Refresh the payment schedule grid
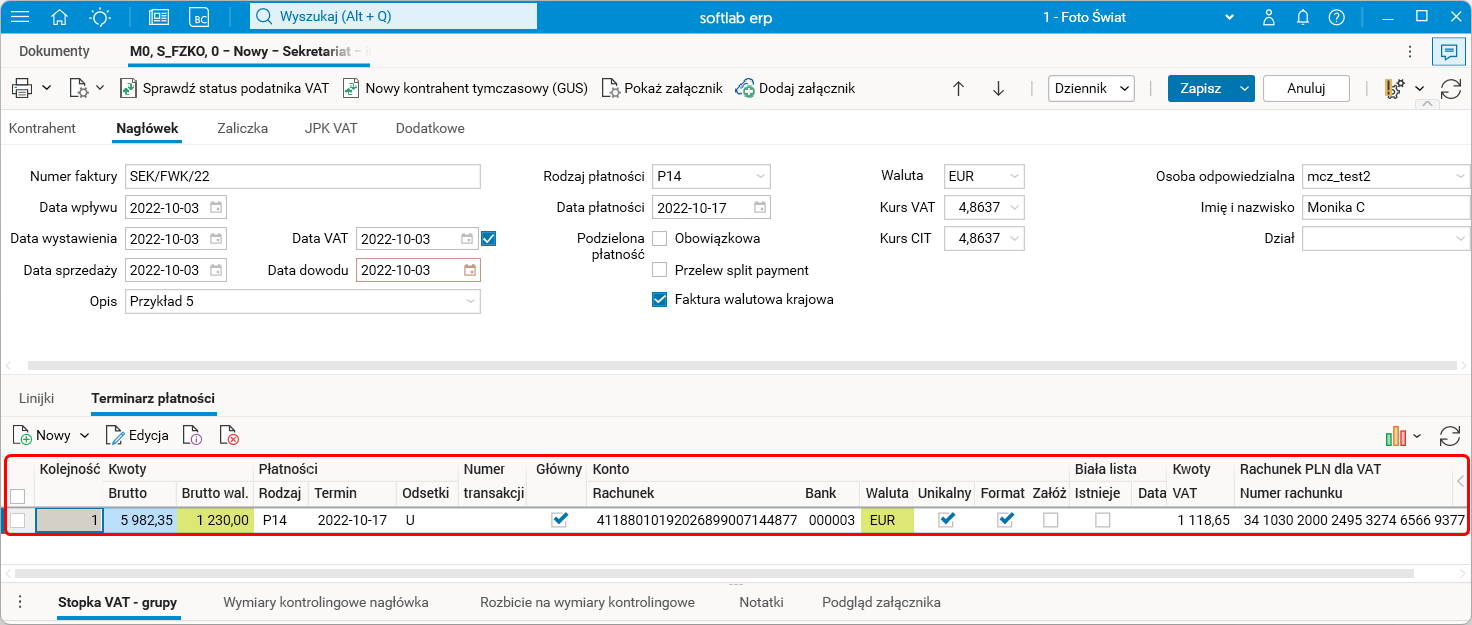 click(1450, 436)
